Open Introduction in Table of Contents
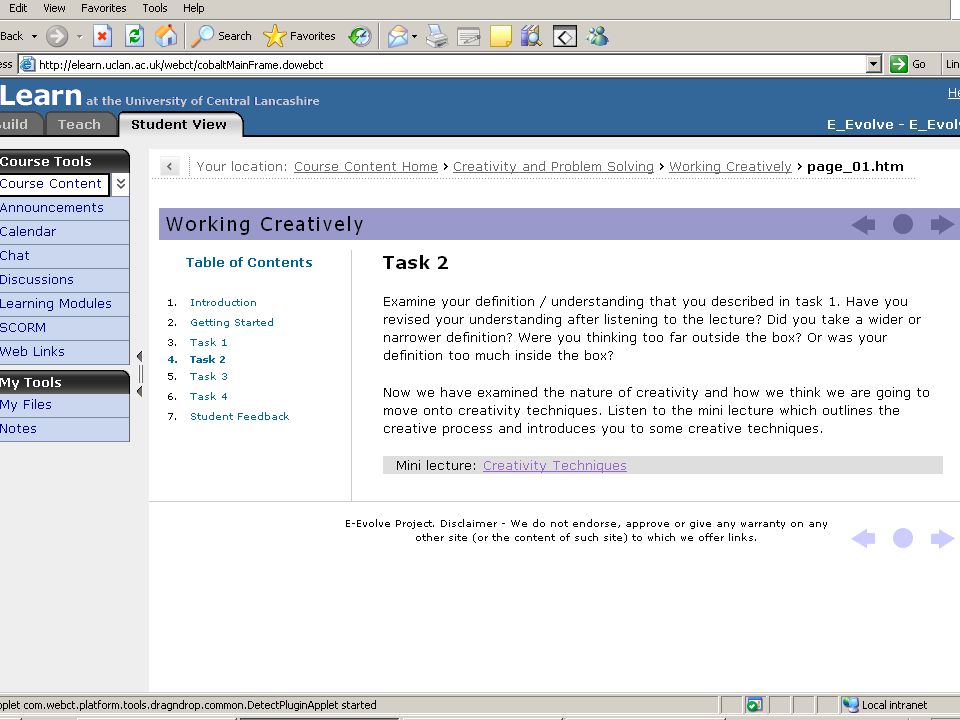960x720 pixels. (223, 302)
